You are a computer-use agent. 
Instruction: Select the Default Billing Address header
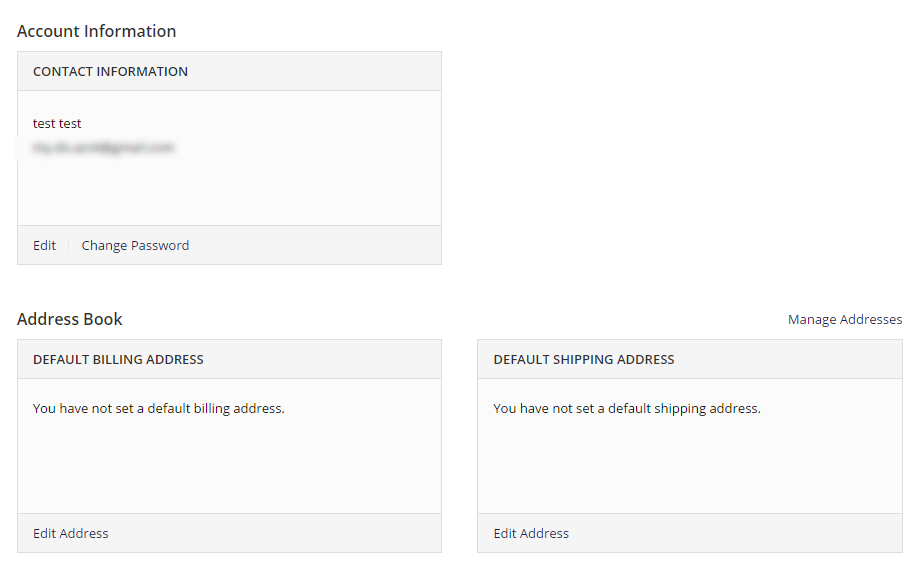click(118, 360)
